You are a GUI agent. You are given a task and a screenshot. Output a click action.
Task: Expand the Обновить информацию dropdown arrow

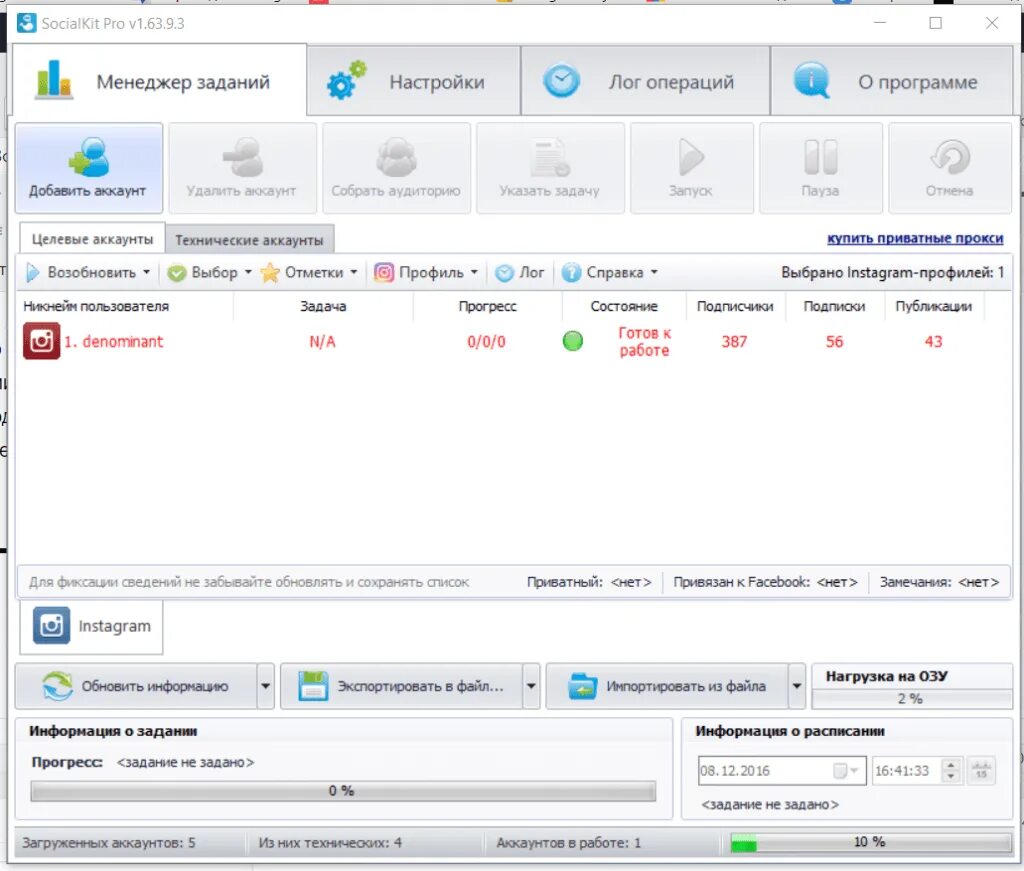(x=266, y=686)
